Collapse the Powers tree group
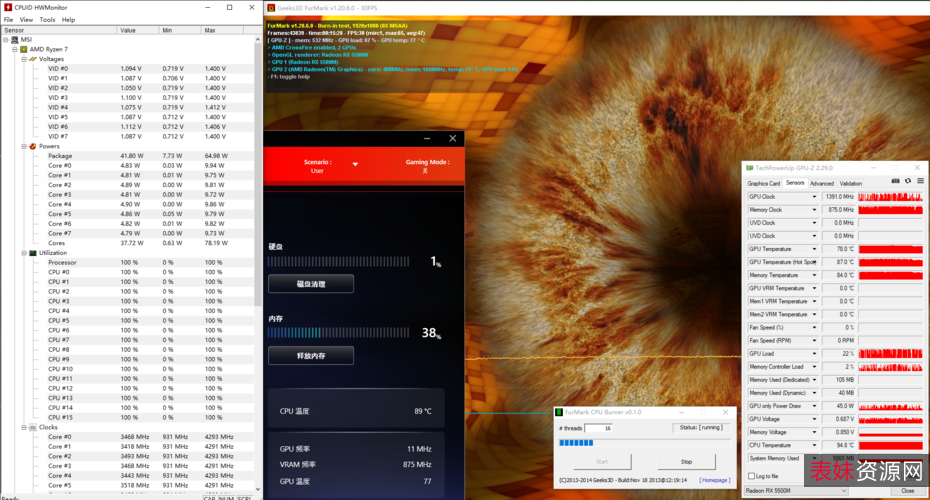 [x=24, y=146]
